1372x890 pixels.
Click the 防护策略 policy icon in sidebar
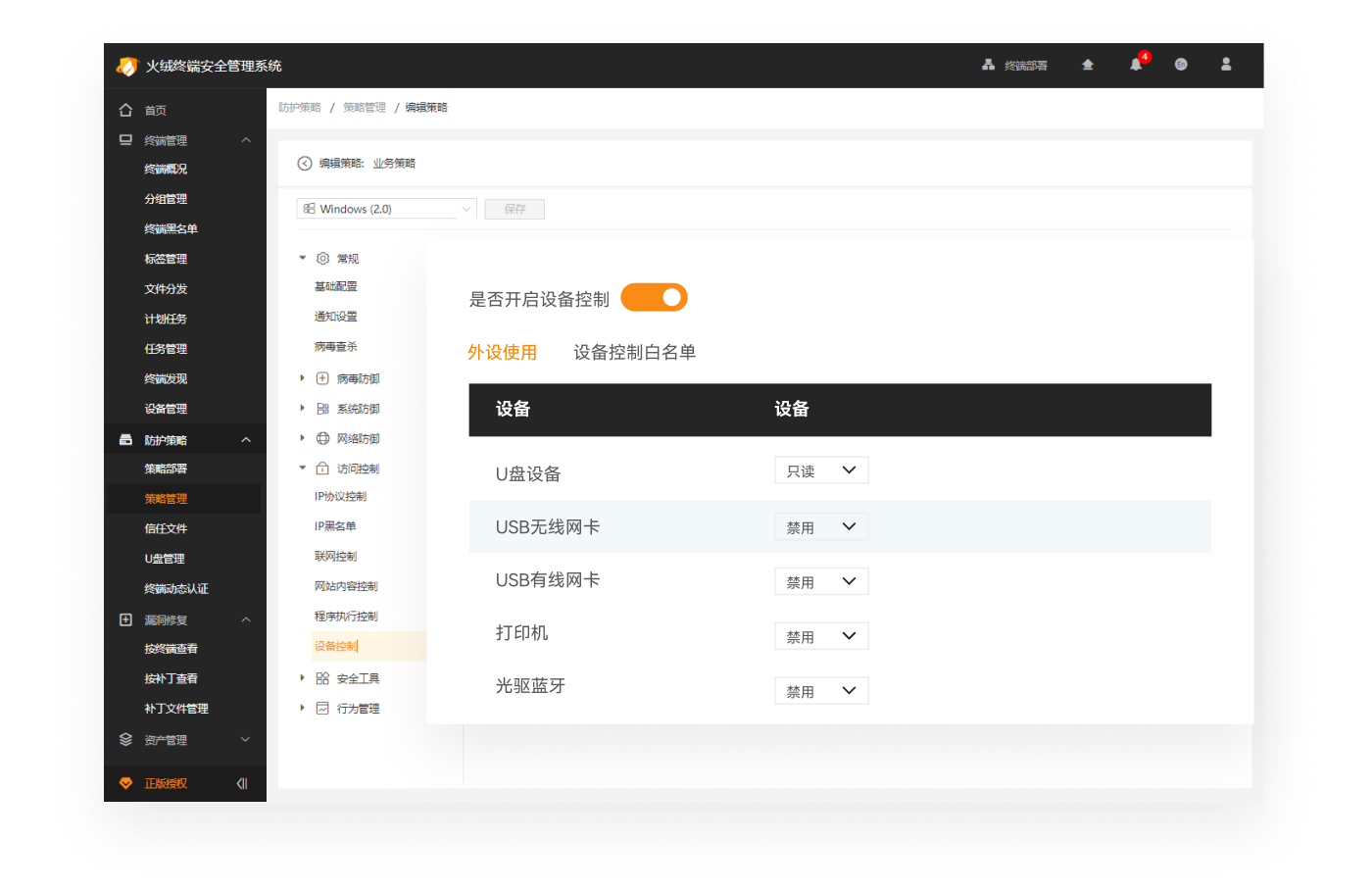click(124, 438)
